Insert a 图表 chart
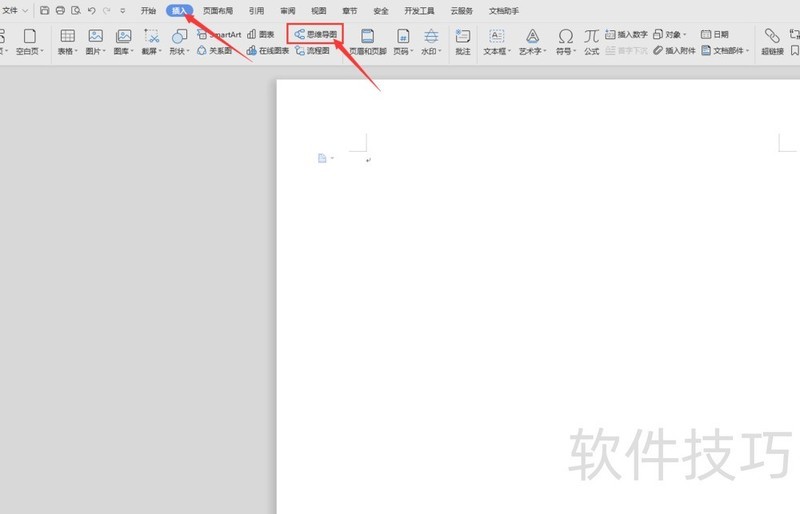800x514 pixels. click(x=261, y=34)
